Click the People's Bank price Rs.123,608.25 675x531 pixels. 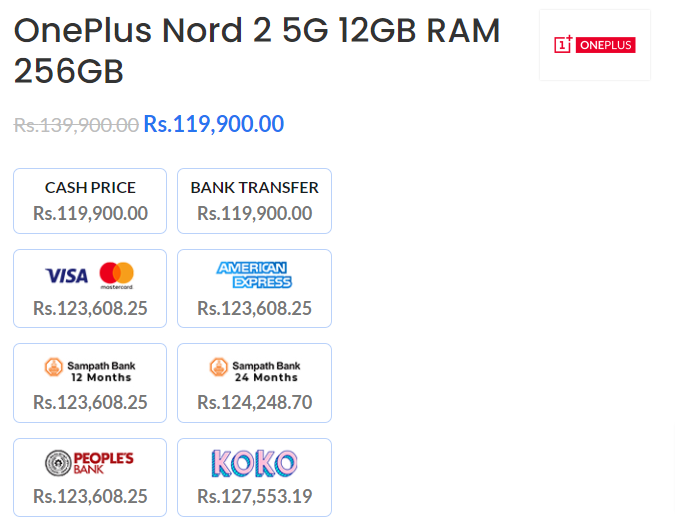[x=90, y=496]
